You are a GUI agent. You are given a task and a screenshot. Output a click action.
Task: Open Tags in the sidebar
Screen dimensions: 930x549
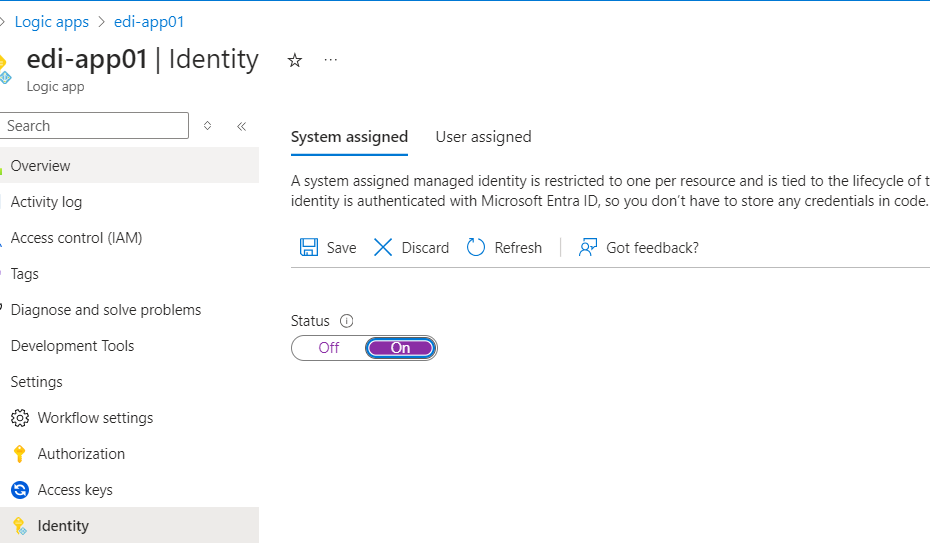[129, 274]
